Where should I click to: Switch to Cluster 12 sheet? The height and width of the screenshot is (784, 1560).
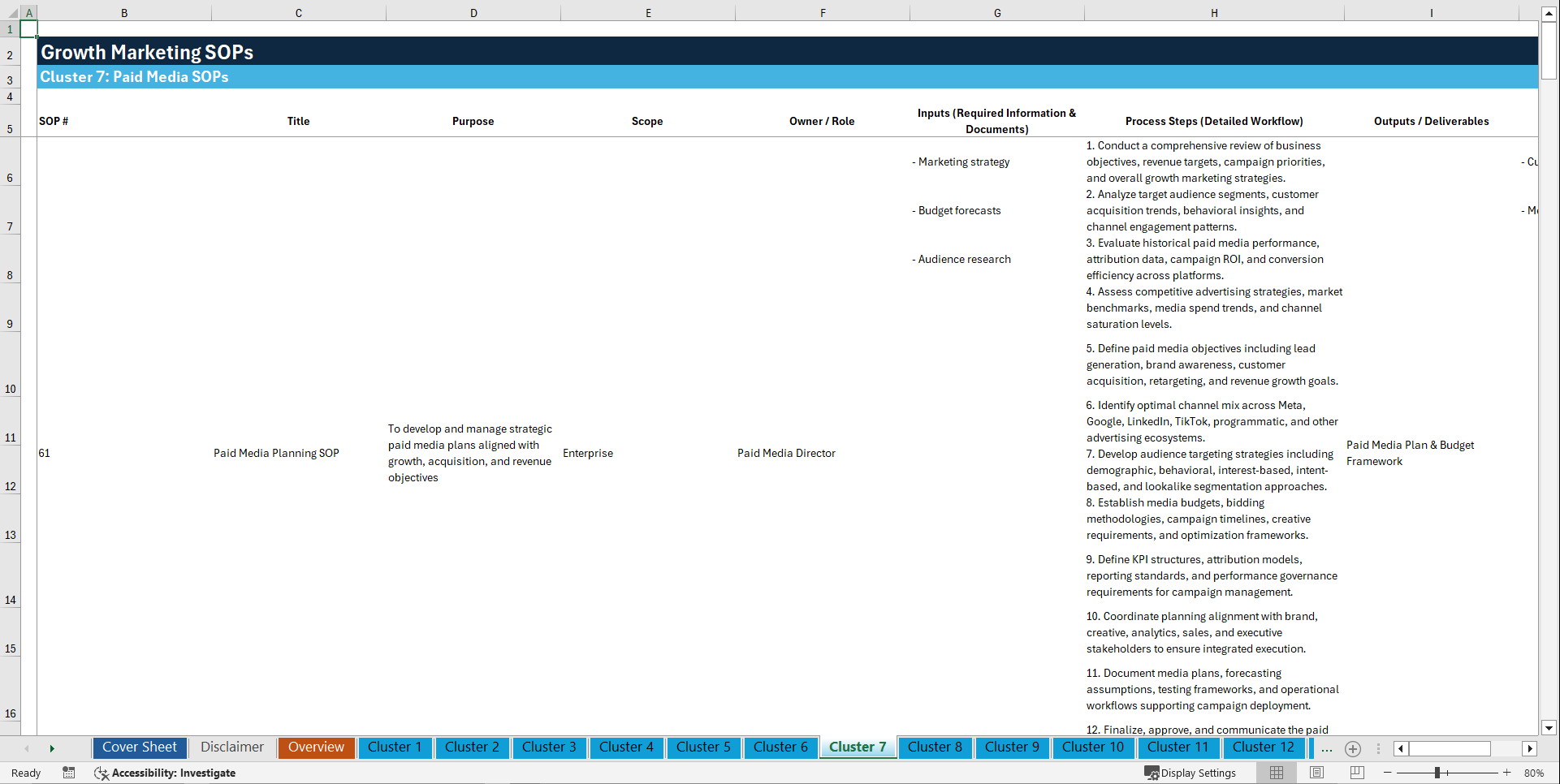(x=1264, y=747)
